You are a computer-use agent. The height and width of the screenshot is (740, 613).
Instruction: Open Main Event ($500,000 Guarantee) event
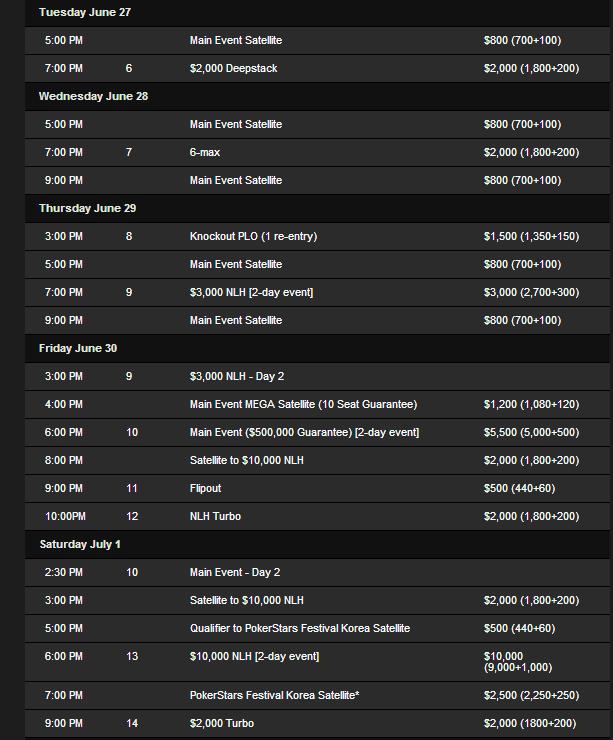pyautogui.click(x=304, y=432)
